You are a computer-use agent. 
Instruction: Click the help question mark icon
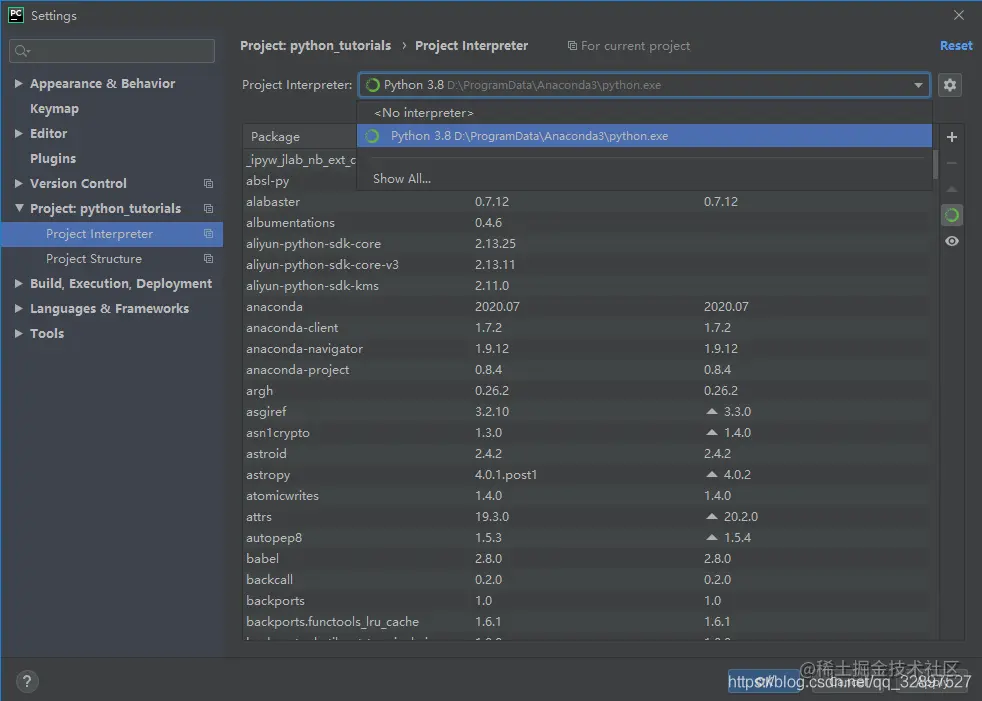[26, 681]
